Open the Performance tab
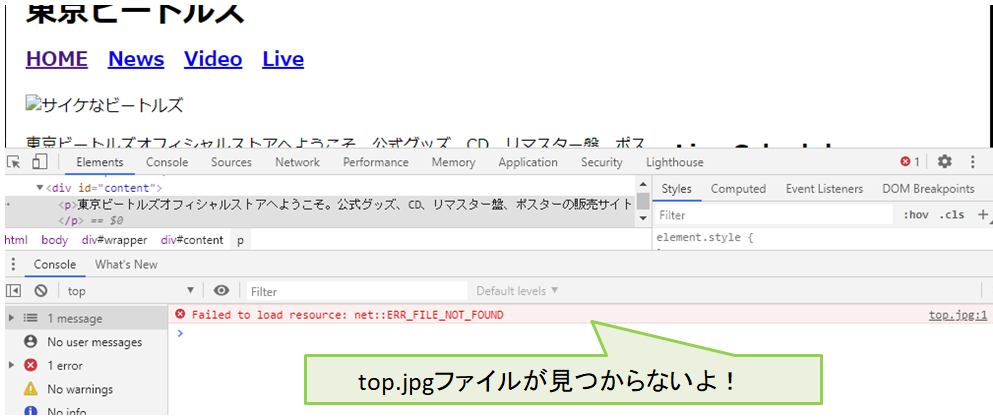The width and height of the screenshot is (993, 419). tap(376, 162)
